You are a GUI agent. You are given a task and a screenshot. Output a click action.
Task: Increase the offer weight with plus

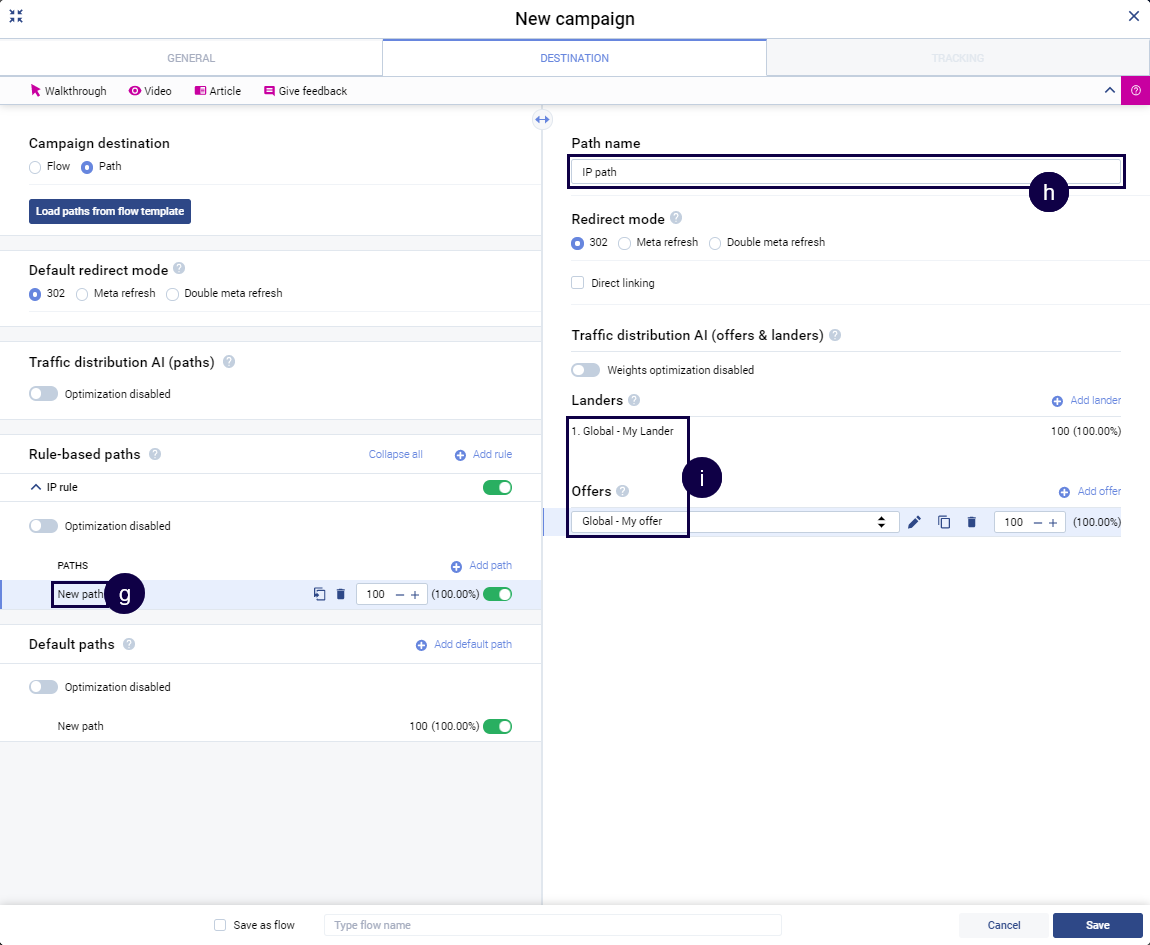(1053, 522)
